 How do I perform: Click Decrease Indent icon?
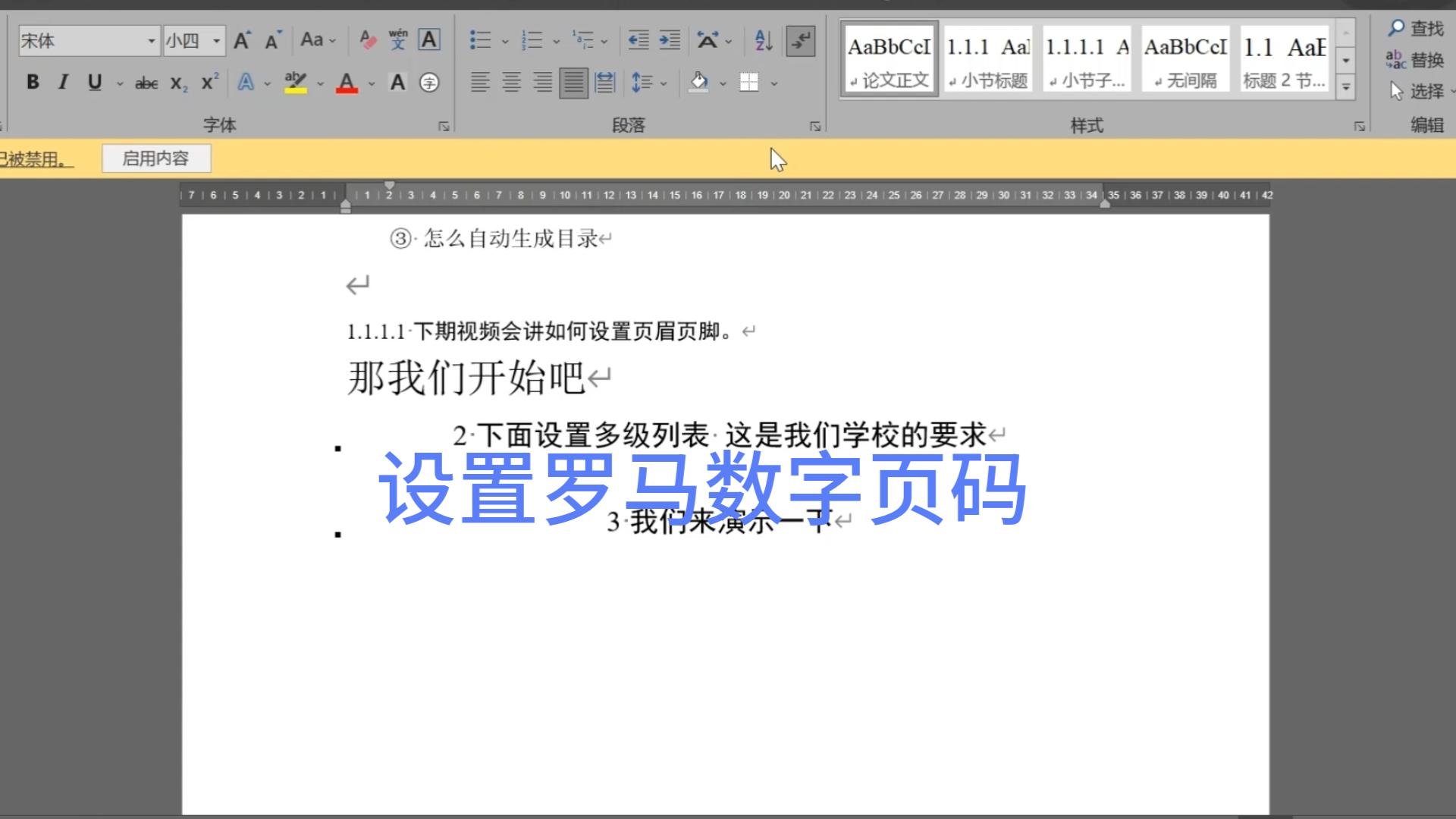(639, 40)
